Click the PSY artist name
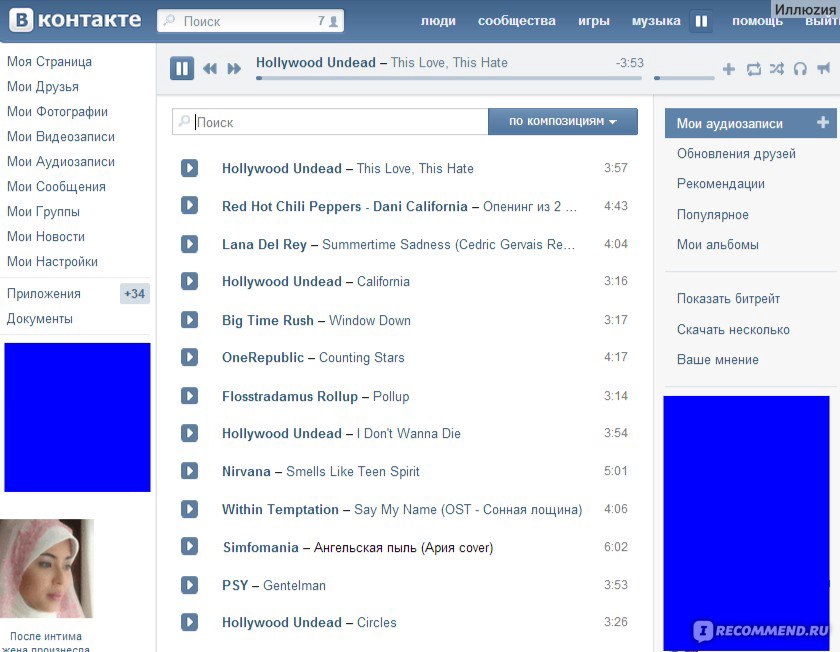 coord(235,585)
